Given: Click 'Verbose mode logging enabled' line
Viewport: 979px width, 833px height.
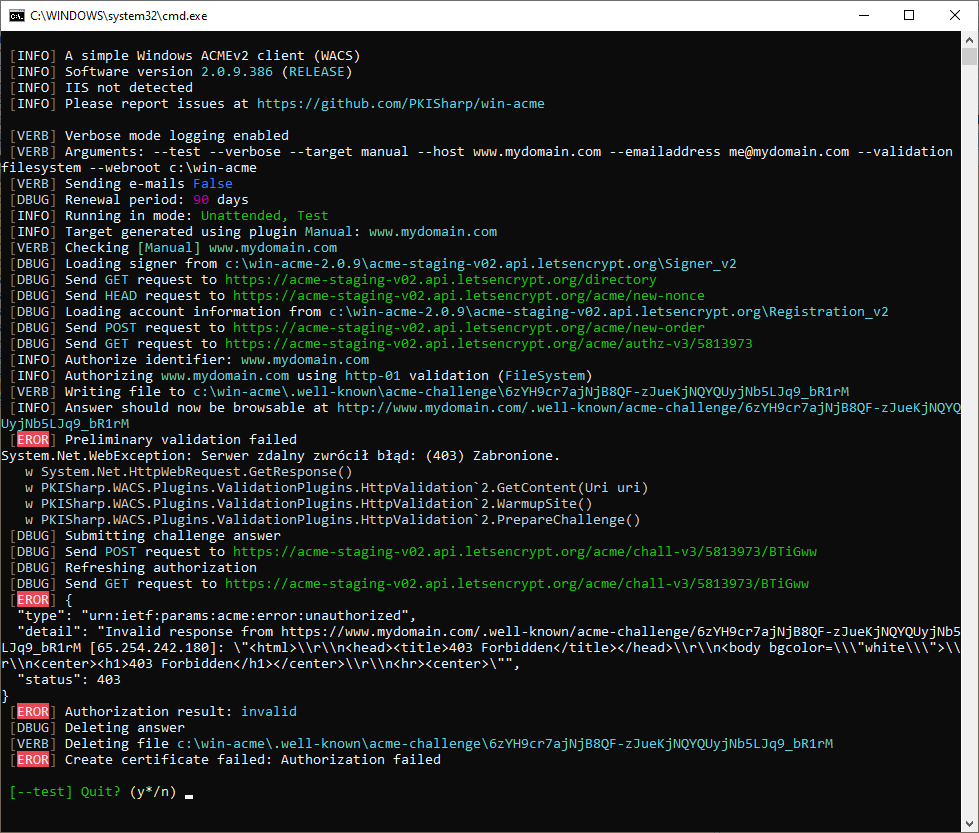Looking at the screenshot, I should pyautogui.click(x=149, y=136).
